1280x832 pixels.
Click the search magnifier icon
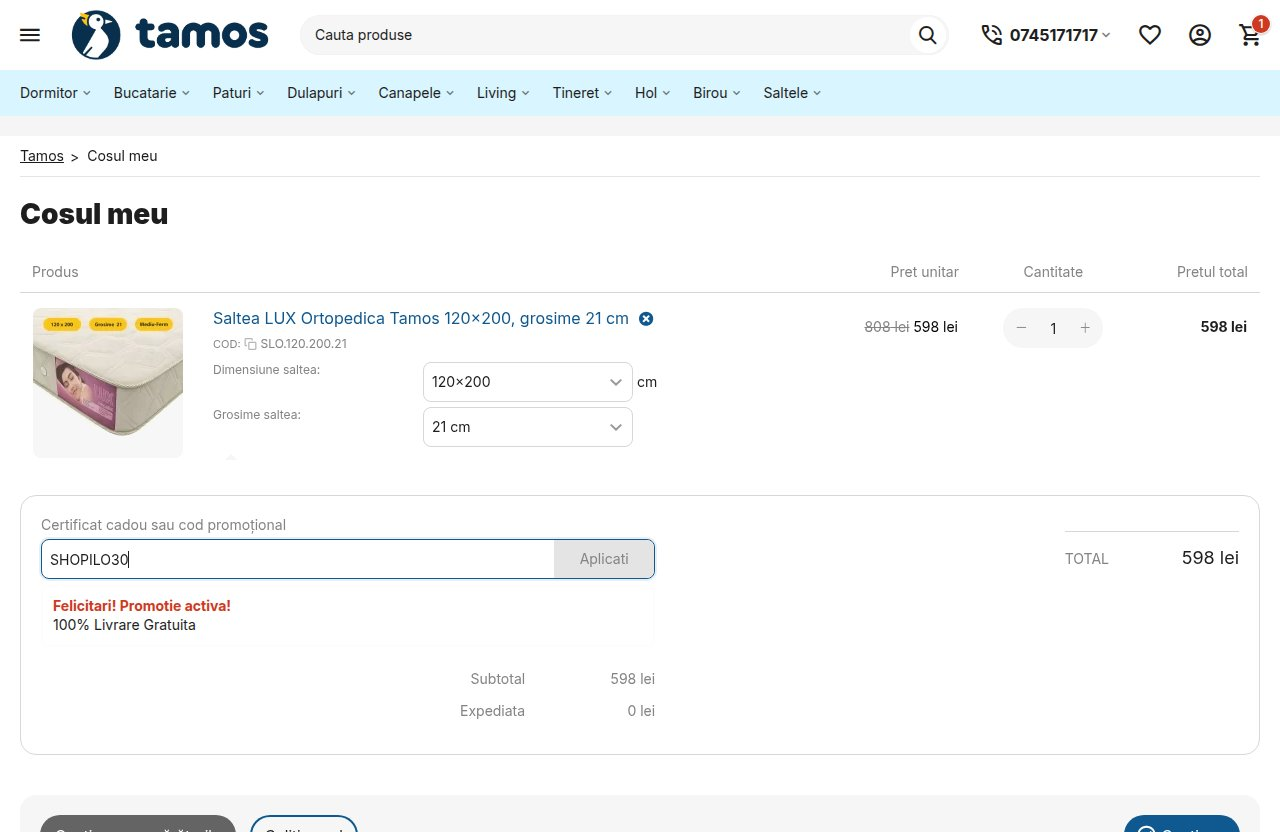point(928,35)
